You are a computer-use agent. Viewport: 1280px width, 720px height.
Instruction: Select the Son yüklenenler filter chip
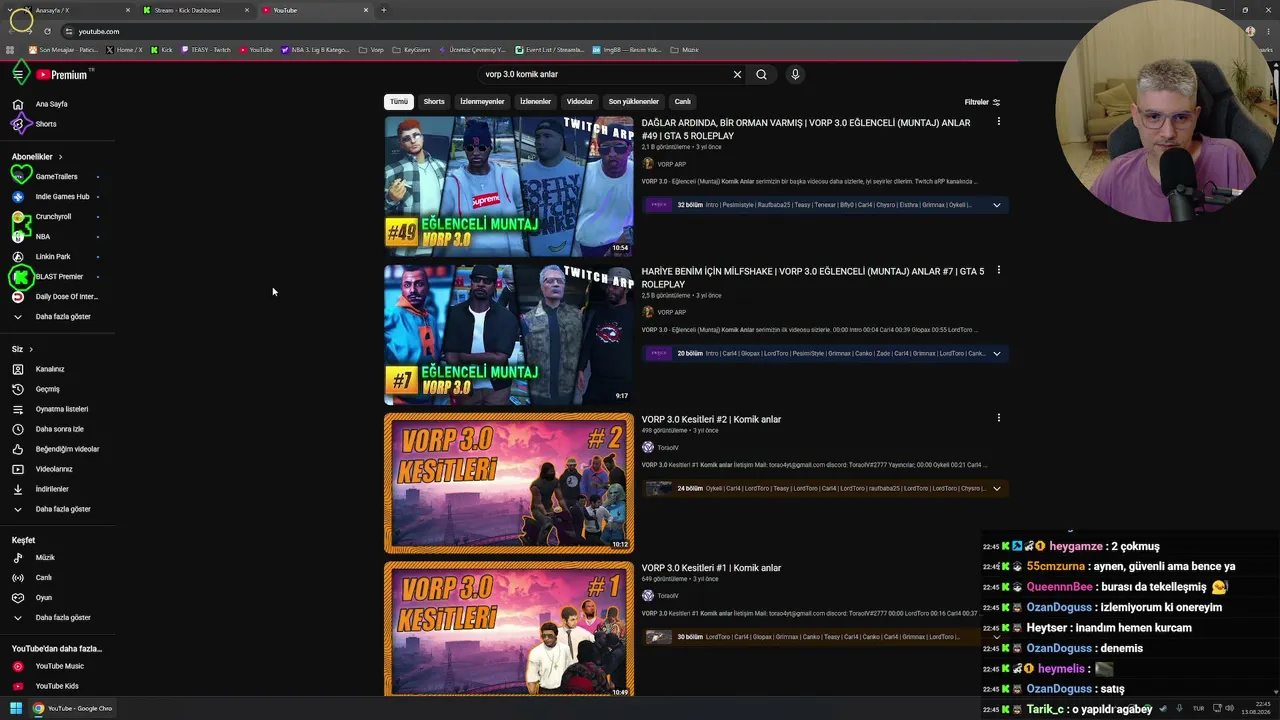click(x=634, y=102)
